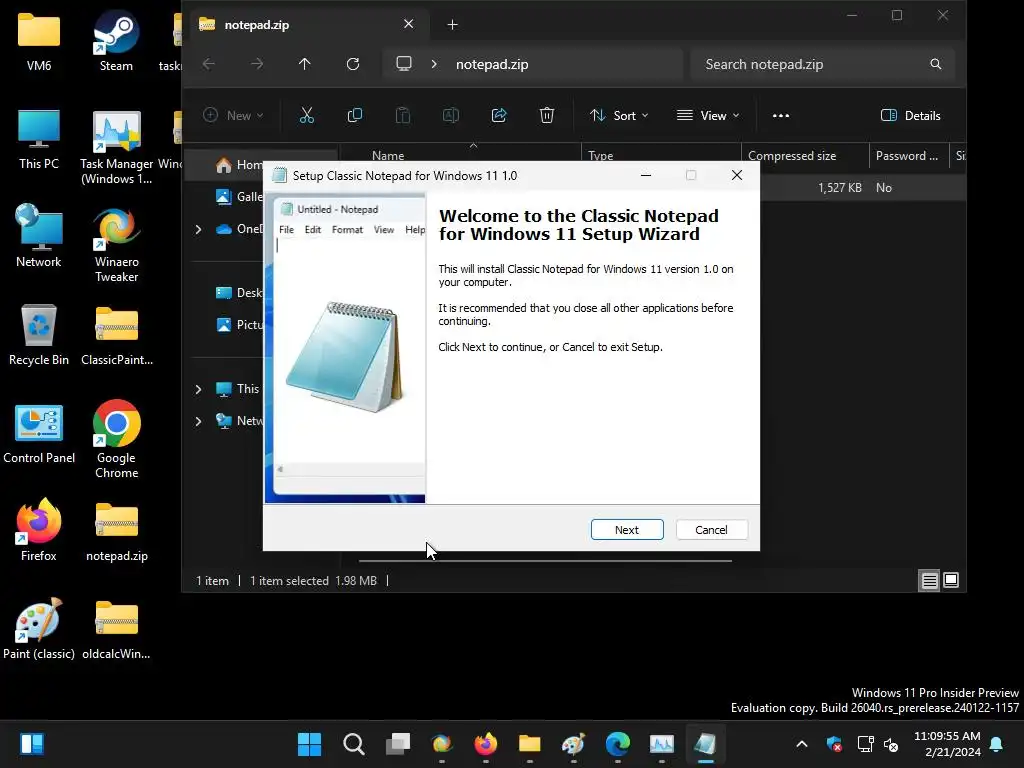Select notepad.zip file on desktop
This screenshot has height=768, width=1024.
click(x=116, y=530)
